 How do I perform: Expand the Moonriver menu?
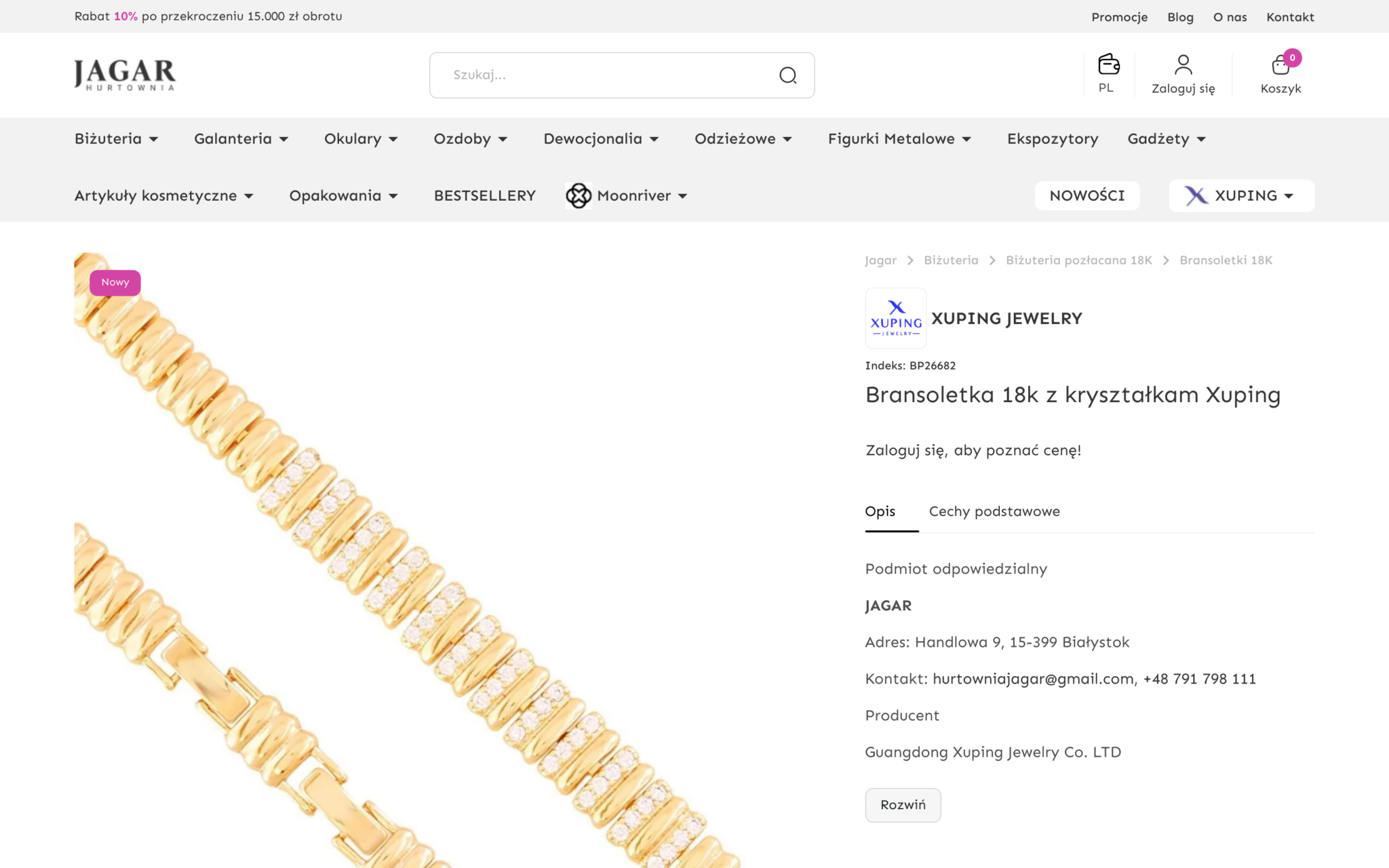pos(642,196)
